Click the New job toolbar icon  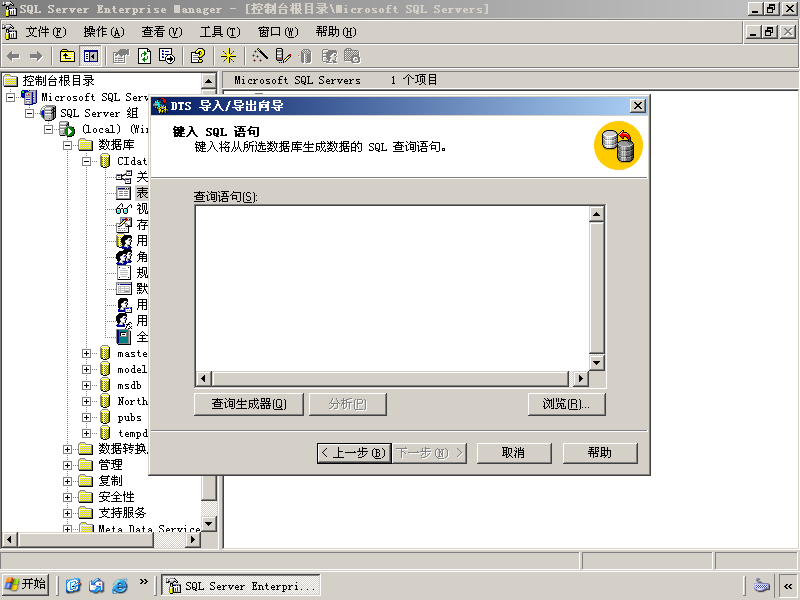pos(352,56)
